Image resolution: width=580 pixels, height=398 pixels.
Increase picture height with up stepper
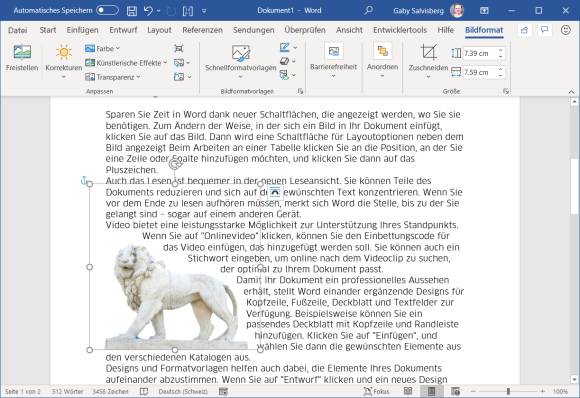[500, 50]
